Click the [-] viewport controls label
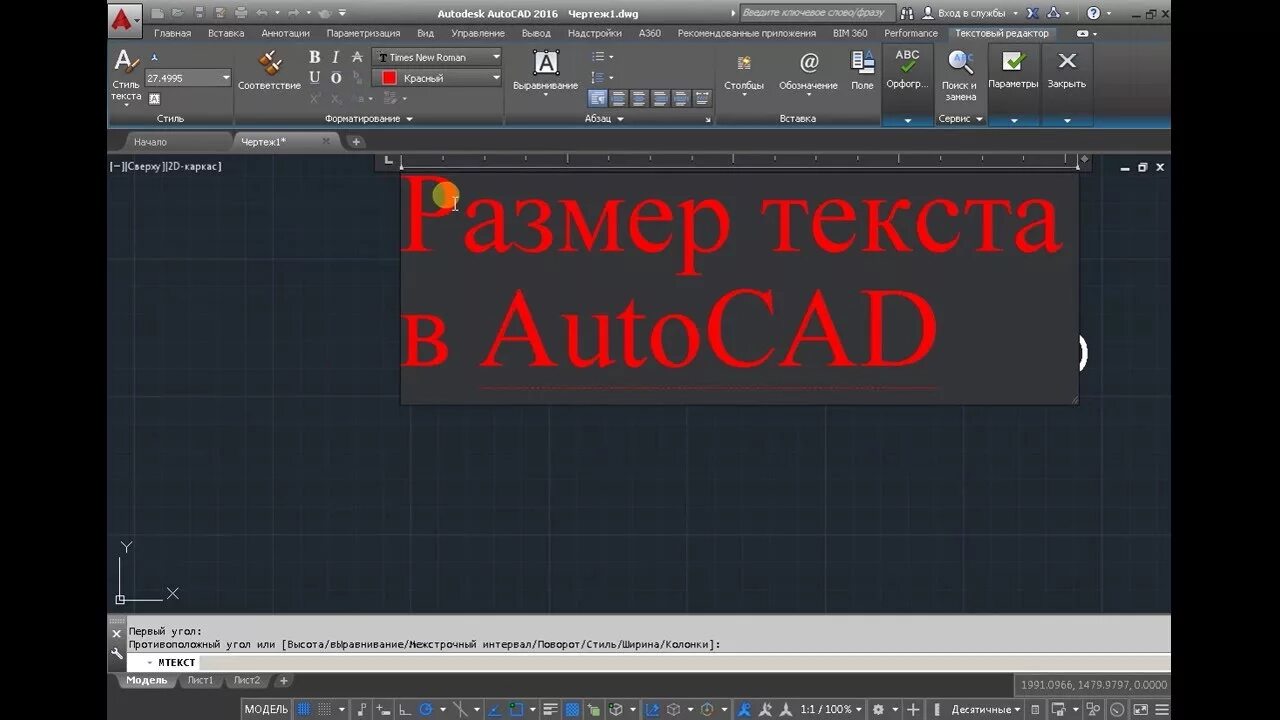The height and width of the screenshot is (720, 1280). click(117, 166)
